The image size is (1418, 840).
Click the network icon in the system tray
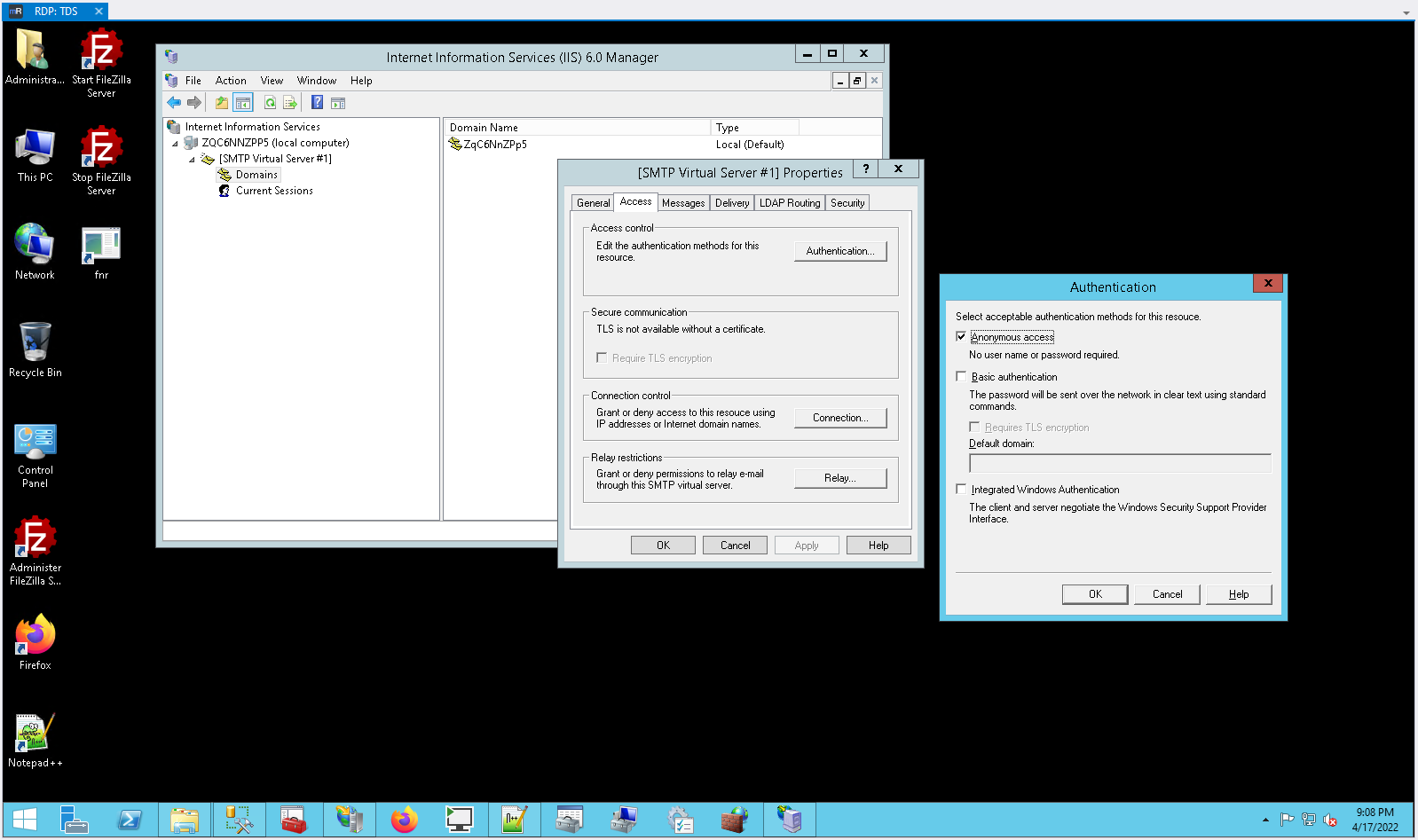pyautogui.click(x=1309, y=820)
